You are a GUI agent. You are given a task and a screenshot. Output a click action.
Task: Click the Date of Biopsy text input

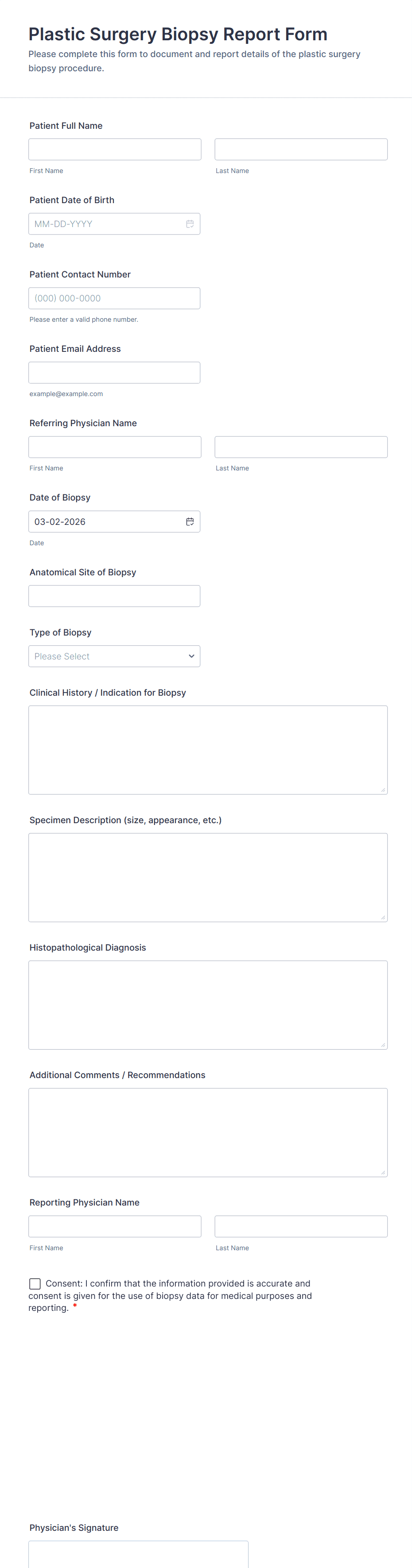tap(104, 522)
